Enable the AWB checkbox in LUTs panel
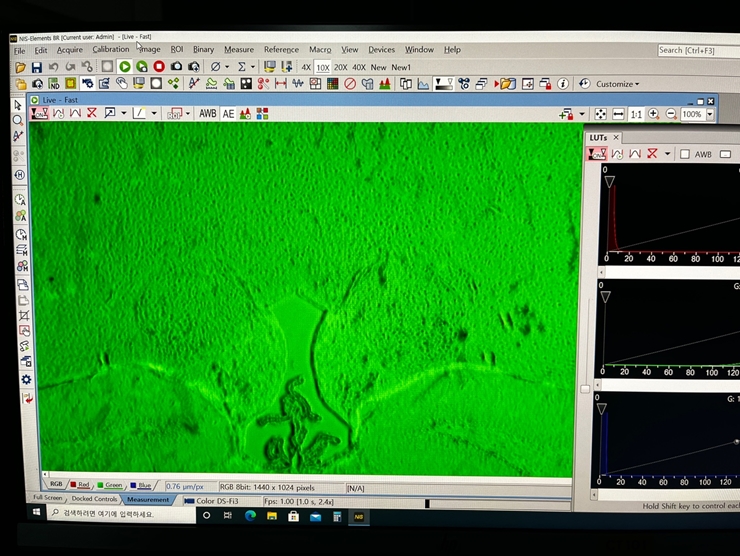The width and height of the screenshot is (740, 556). [x=685, y=154]
